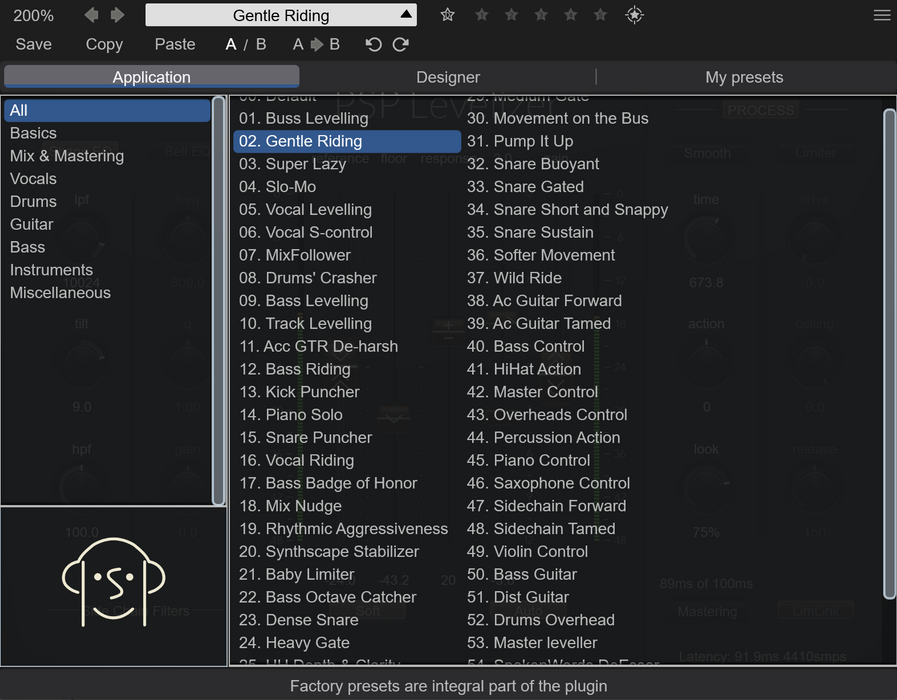
Task: Click the redo arrow icon
Action: [x=400, y=45]
